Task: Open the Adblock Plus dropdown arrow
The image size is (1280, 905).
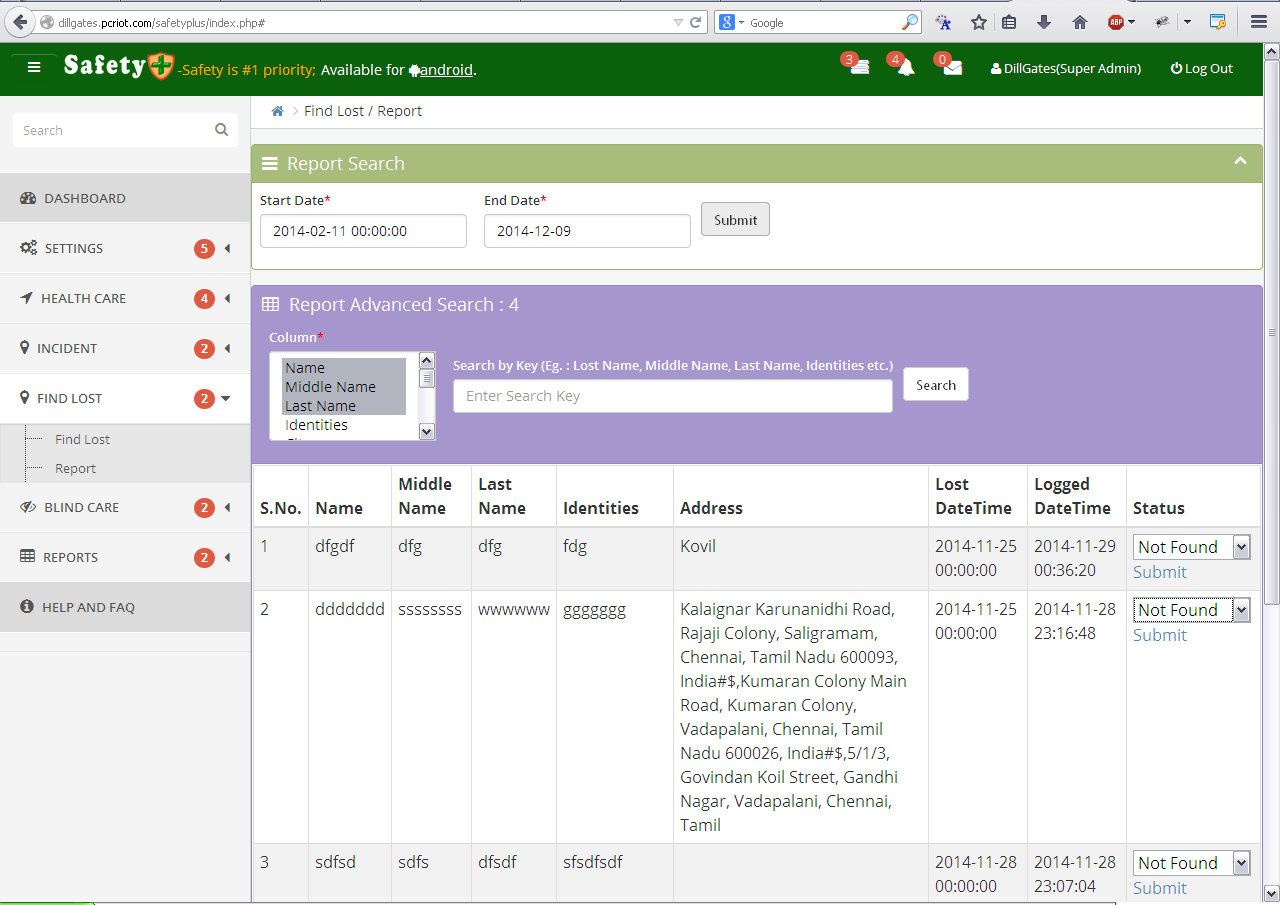Action: [x=1132, y=22]
